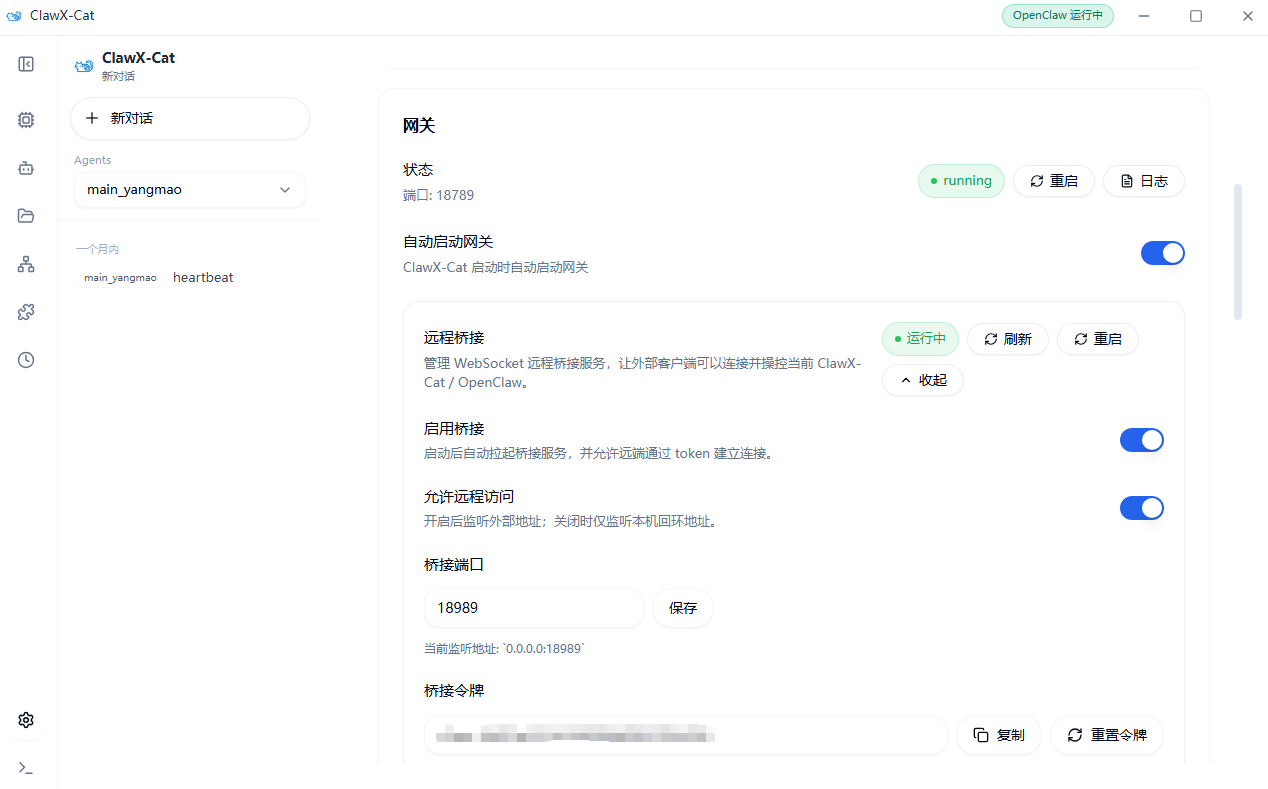The height and width of the screenshot is (789, 1268).
Task: Select the main_yangmao conversation
Action: [120, 277]
